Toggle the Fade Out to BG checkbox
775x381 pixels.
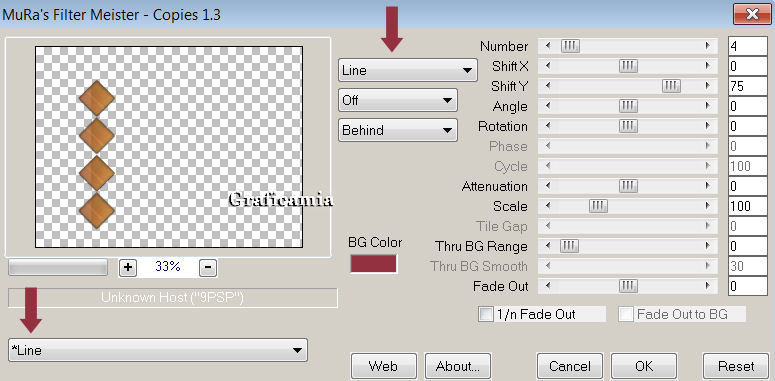(x=626, y=314)
